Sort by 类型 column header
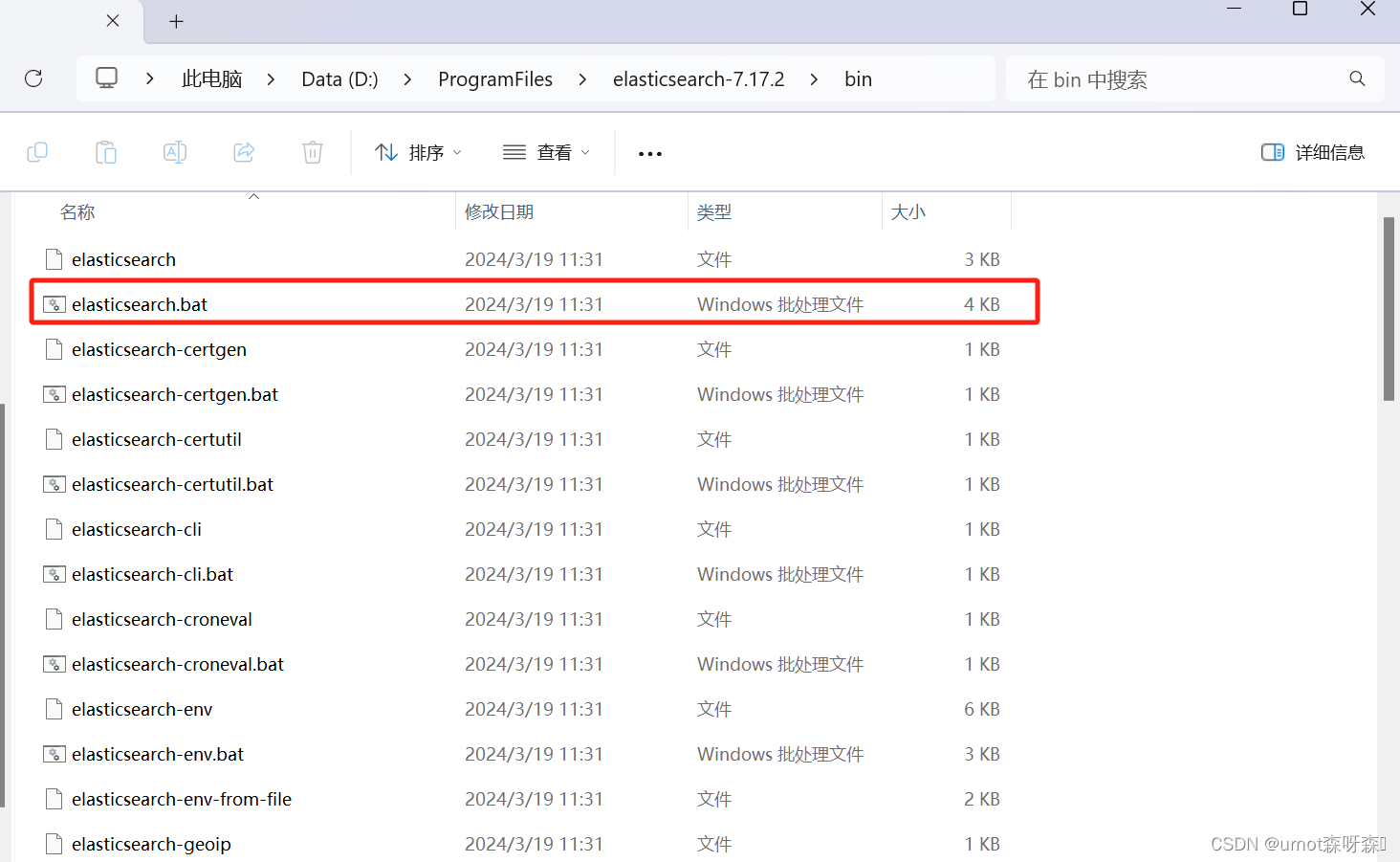 (714, 211)
